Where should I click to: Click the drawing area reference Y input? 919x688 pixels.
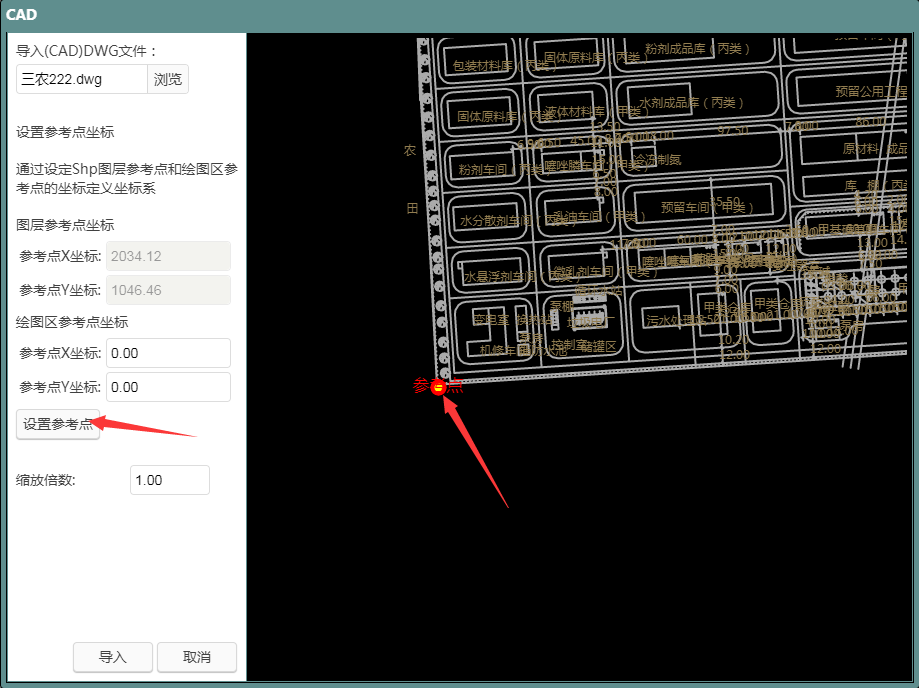[x=168, y=387]
